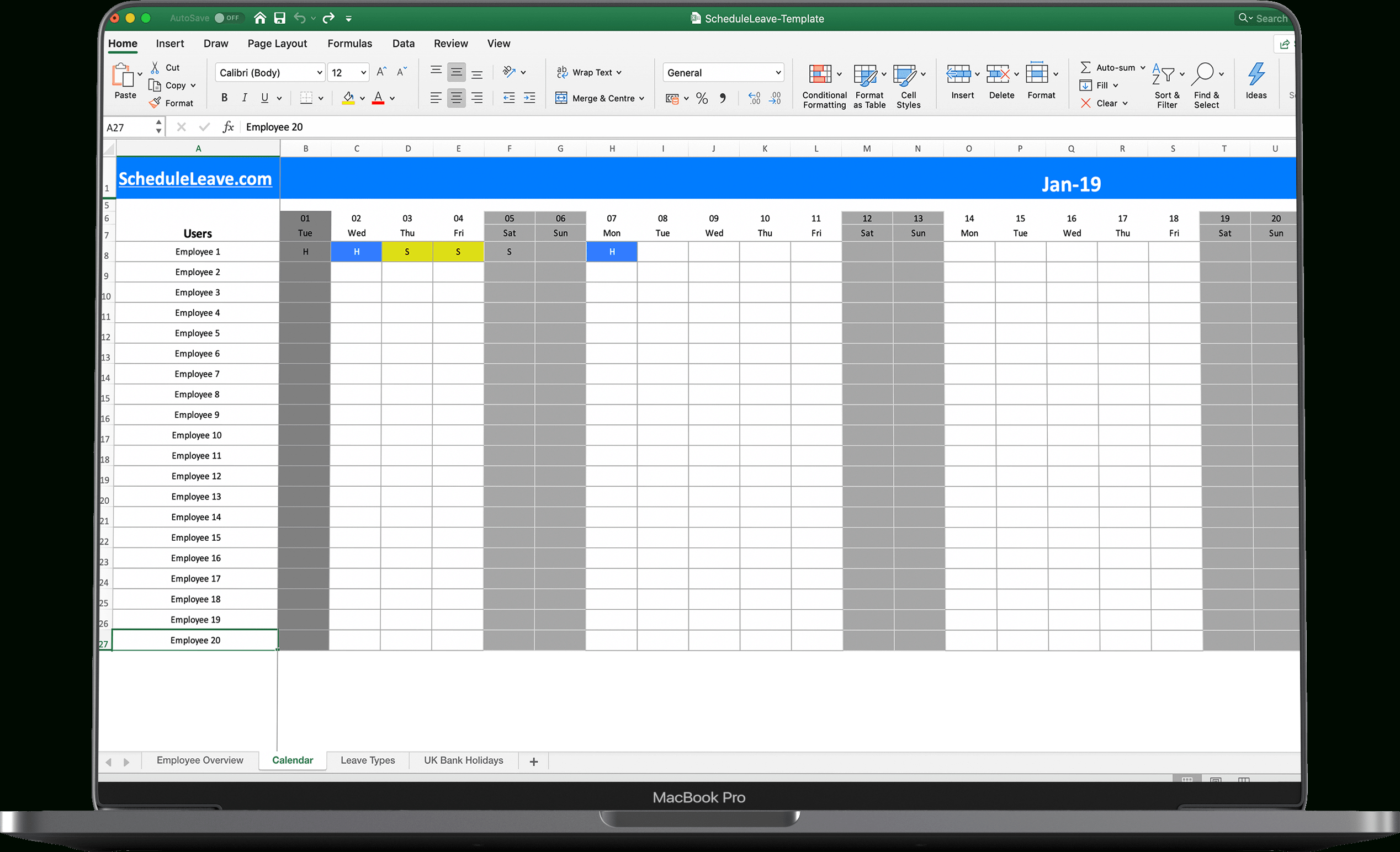Image resolution: width=1400 pixels, height=852 pixels.
Task: Toggle Underline formatting button
Action: [x=265, y=97]
